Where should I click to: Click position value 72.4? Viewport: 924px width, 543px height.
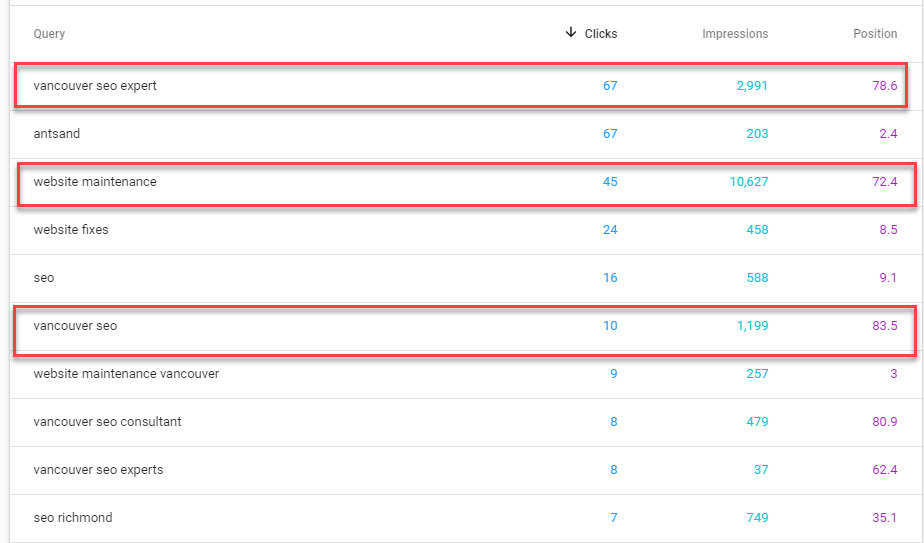pos(885,182)
